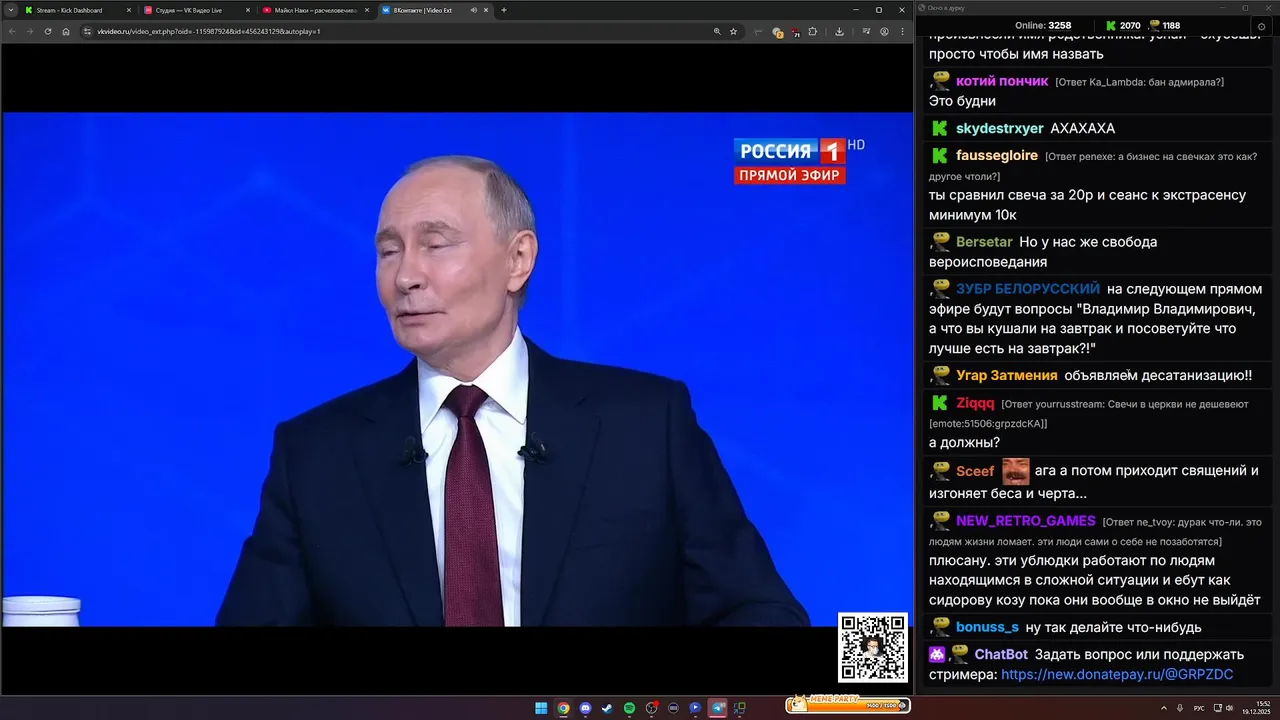Click username bonuss_s in chat
This screenshot has height=720, width=1280.
[987, 627]
